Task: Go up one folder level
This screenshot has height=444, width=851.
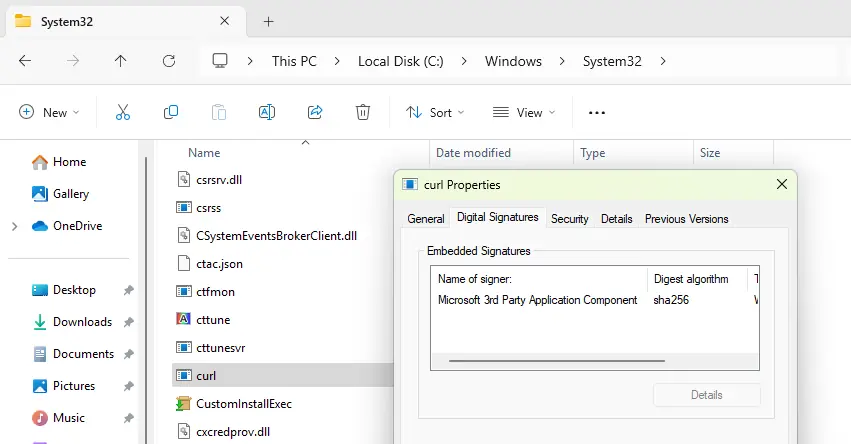Action: tap(120, 61)
